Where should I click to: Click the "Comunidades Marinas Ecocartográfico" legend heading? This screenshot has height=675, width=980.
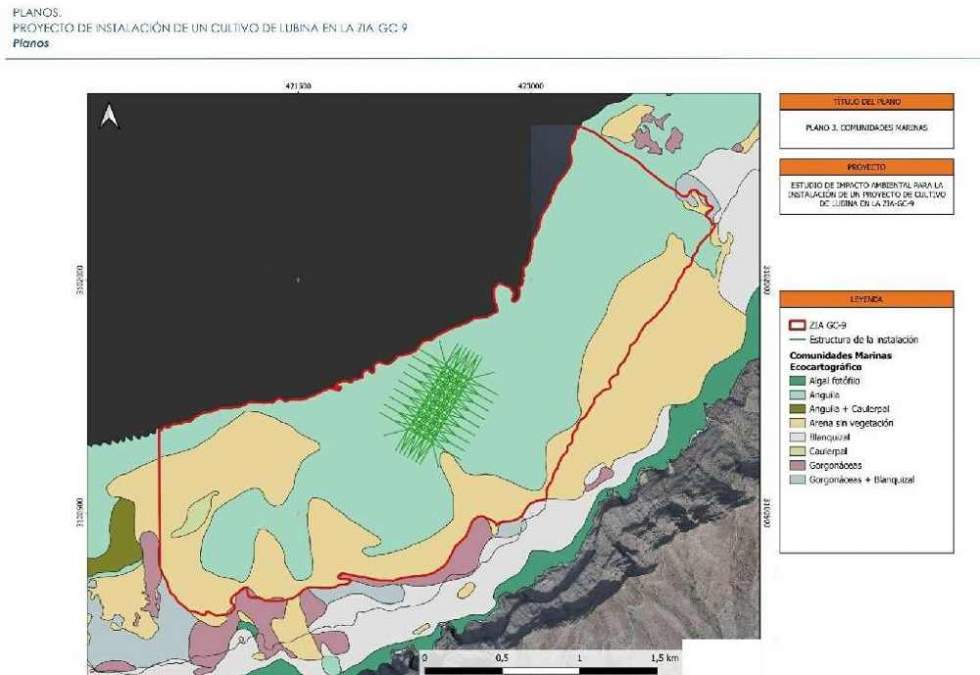pyautogui.click(x=841, y=361)
